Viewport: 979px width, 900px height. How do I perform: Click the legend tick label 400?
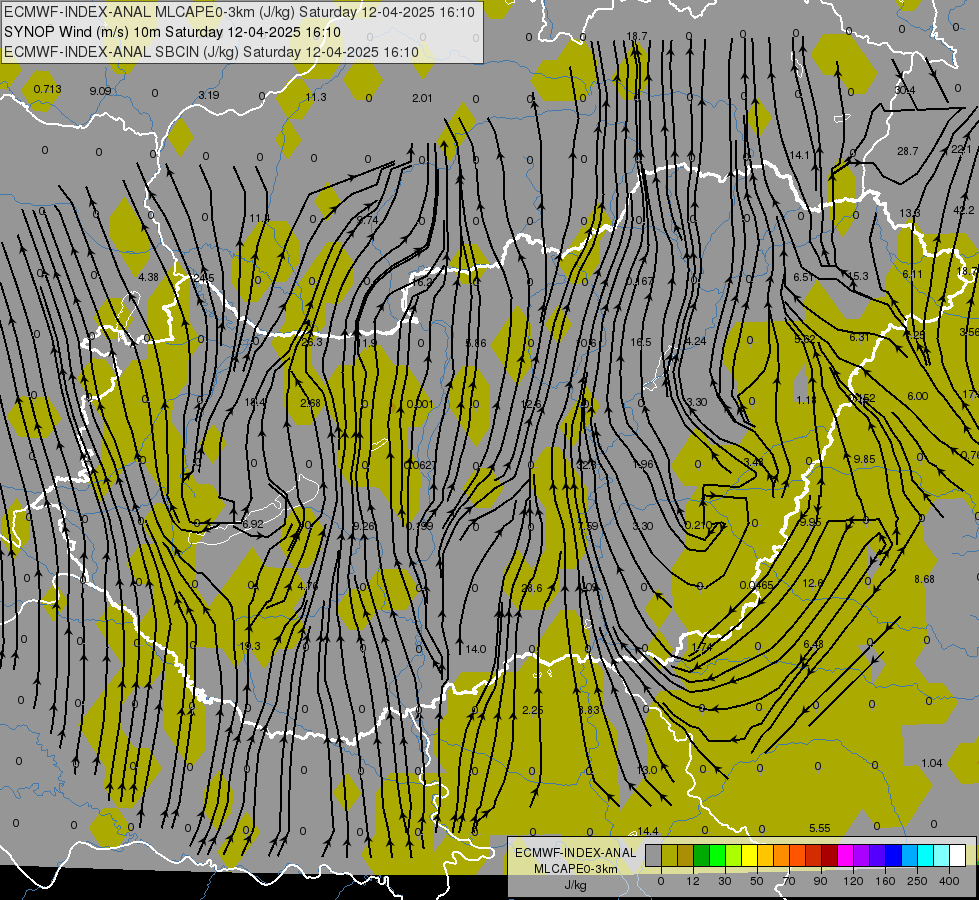(x=949, y=881)
